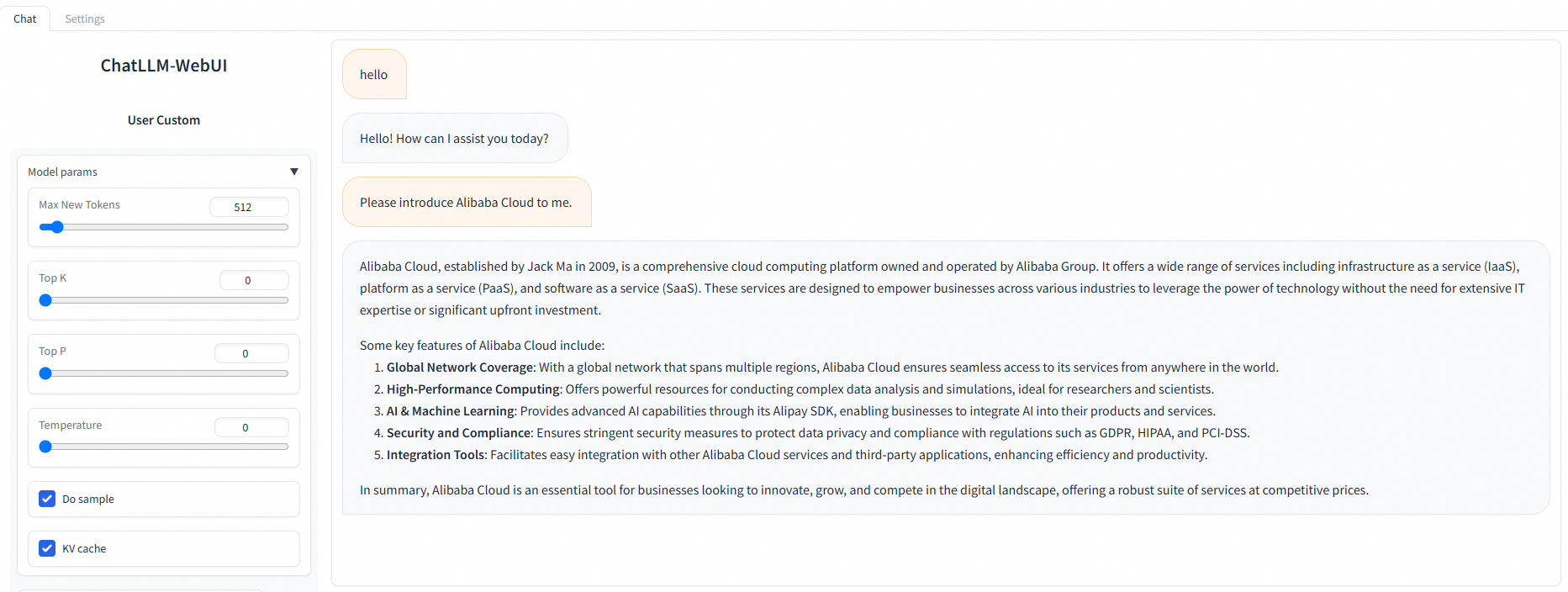1568x592 pixels.
Task: Uncheck the KV cache checkbox
Action: pos(47,548)
